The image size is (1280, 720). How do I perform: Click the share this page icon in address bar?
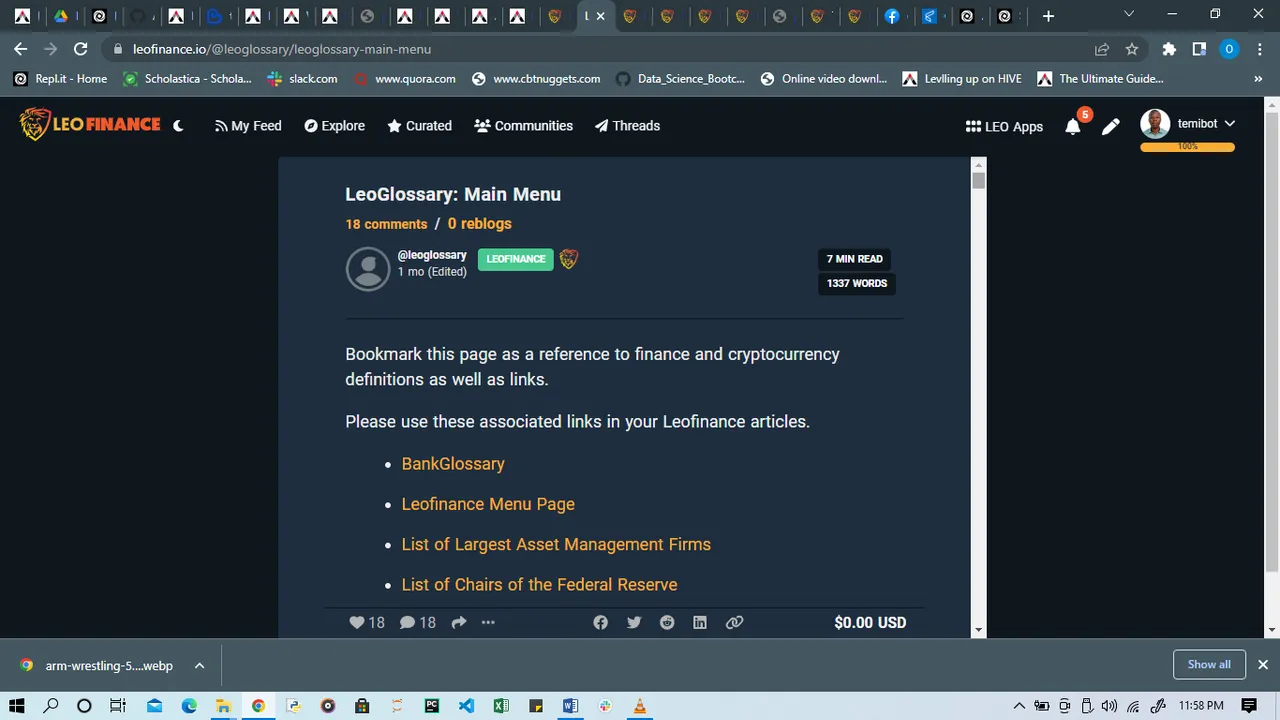(x=1102, y=49)
